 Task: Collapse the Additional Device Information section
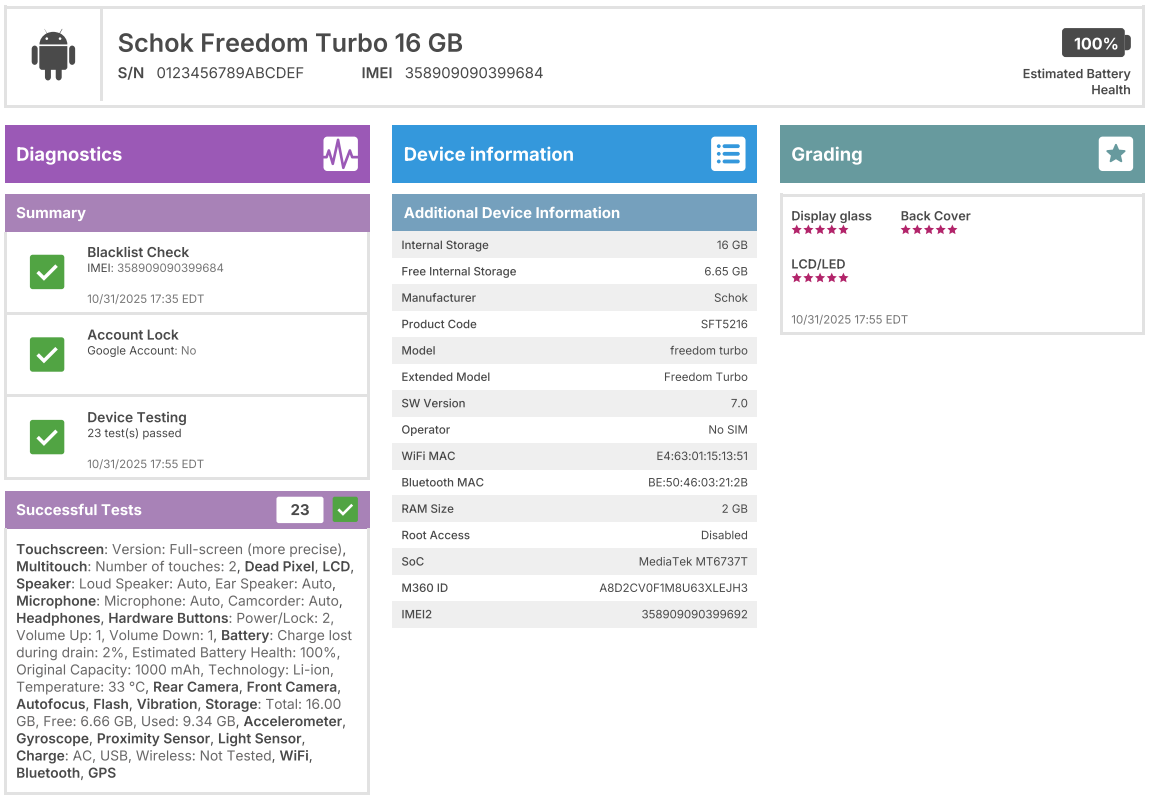[574, 212]
